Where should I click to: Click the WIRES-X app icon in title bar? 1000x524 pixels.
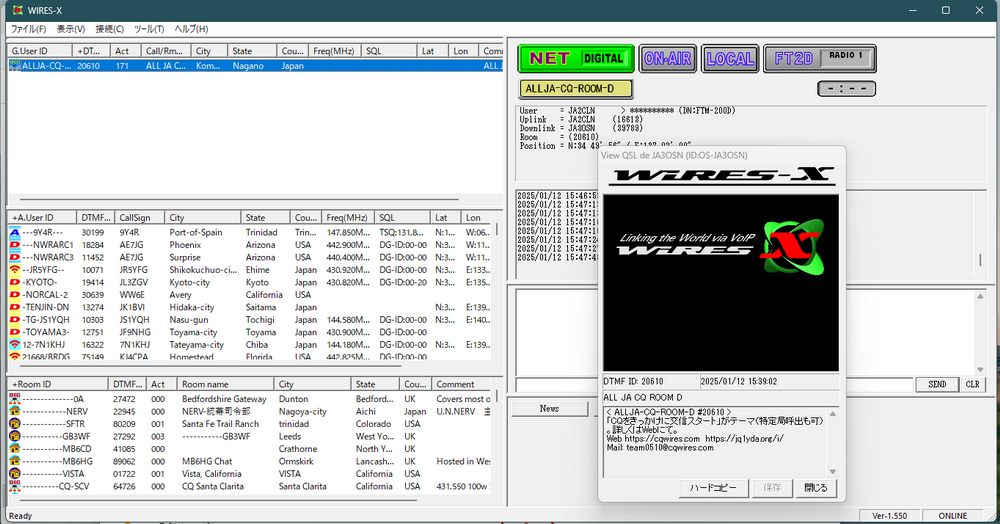click(x=16, y=10)
